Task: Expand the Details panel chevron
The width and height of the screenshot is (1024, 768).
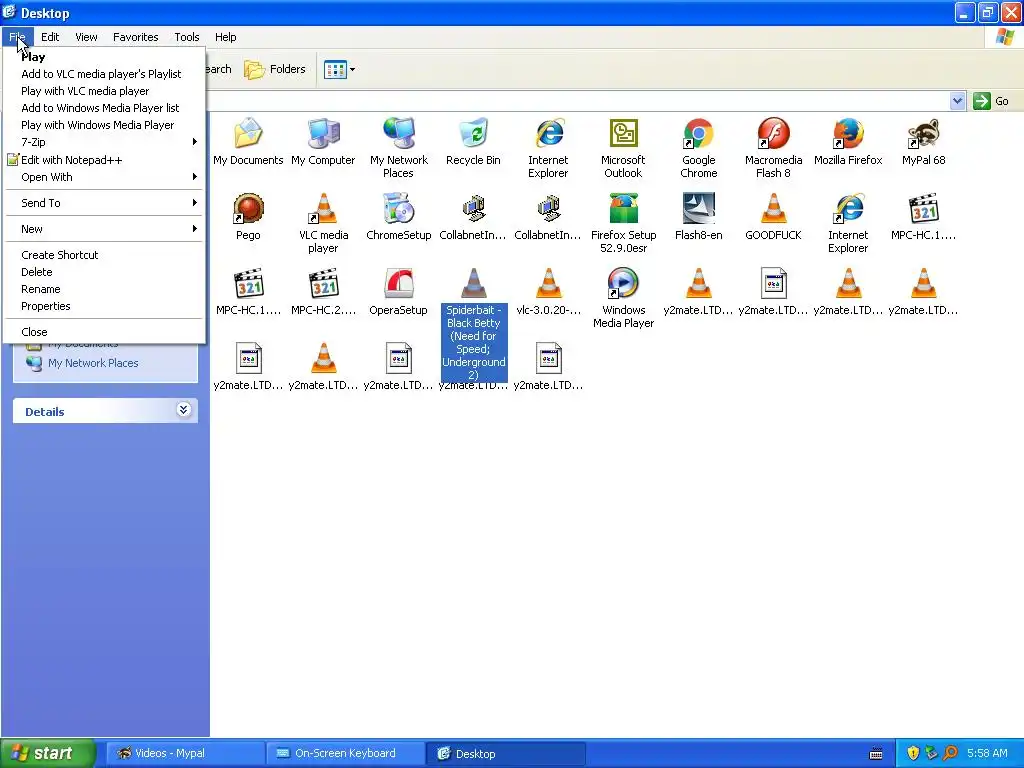Action: click(184, 410)
